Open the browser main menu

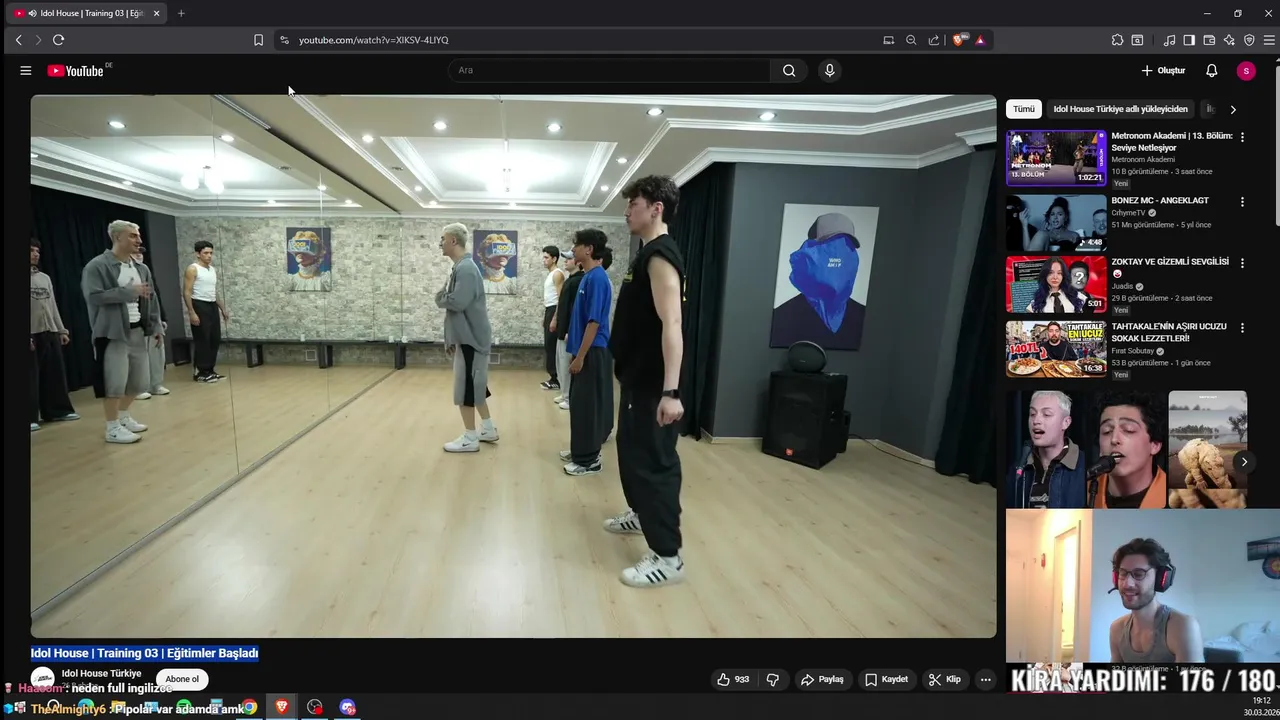coord(1269,40)
